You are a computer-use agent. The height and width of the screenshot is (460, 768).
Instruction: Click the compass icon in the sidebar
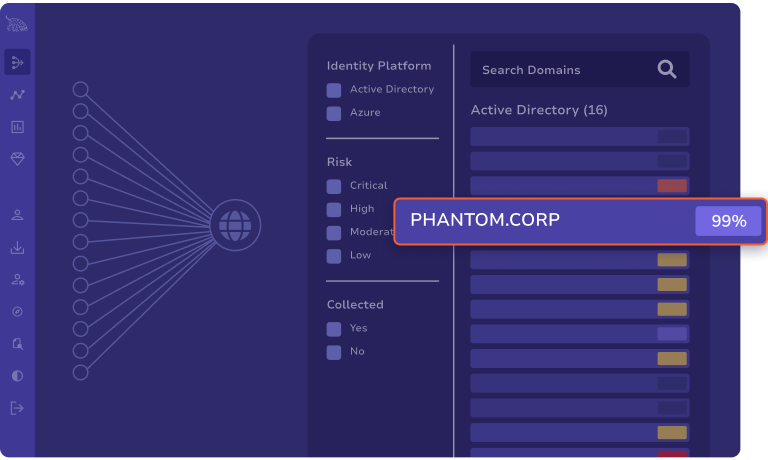click(x=17, y=312)
